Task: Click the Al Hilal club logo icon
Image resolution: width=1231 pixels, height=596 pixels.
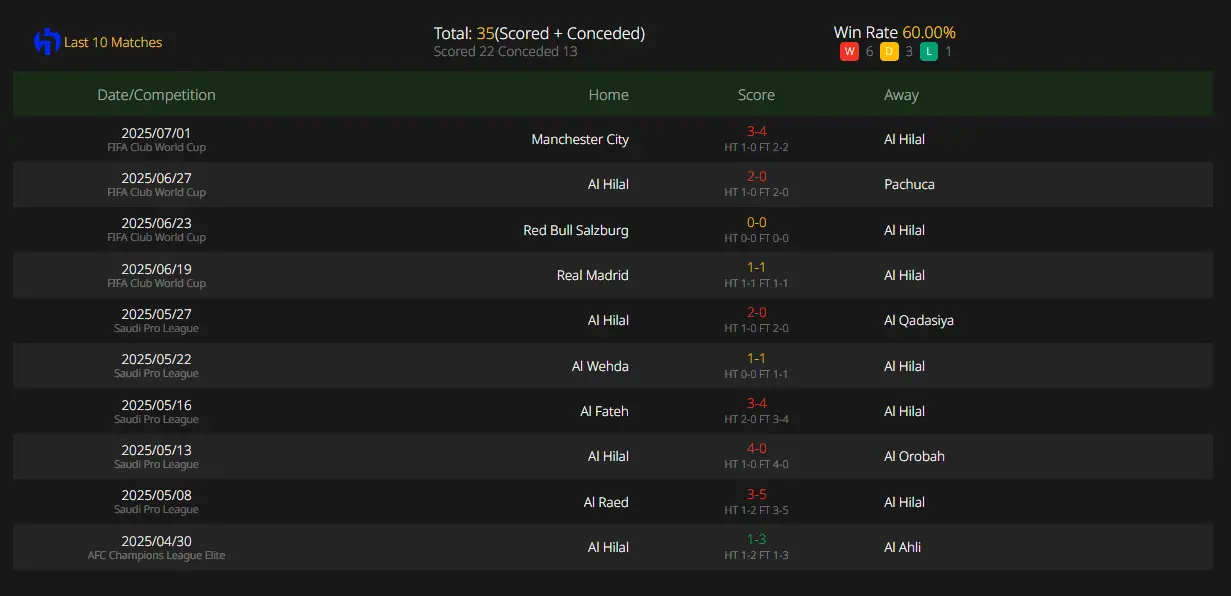Action: click(x=47, y=42)
